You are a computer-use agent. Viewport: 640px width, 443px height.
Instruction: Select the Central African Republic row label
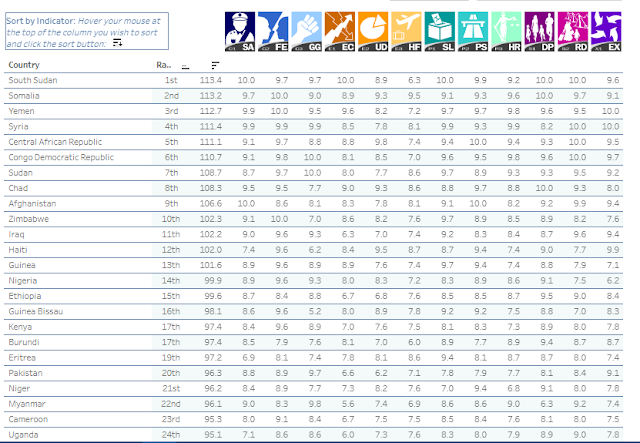(x=55, y=142)
